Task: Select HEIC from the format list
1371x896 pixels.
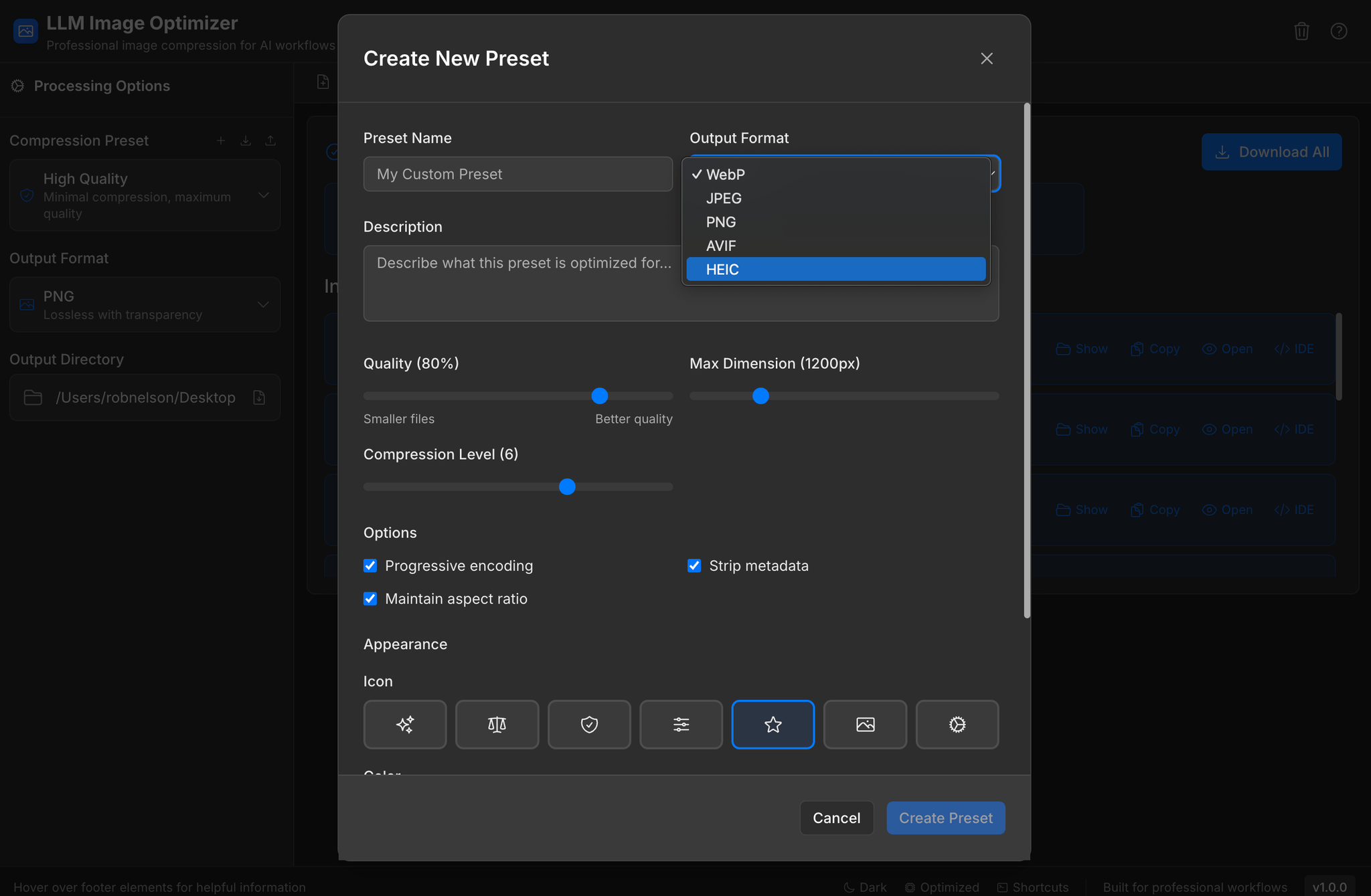Action: [836, 269]
